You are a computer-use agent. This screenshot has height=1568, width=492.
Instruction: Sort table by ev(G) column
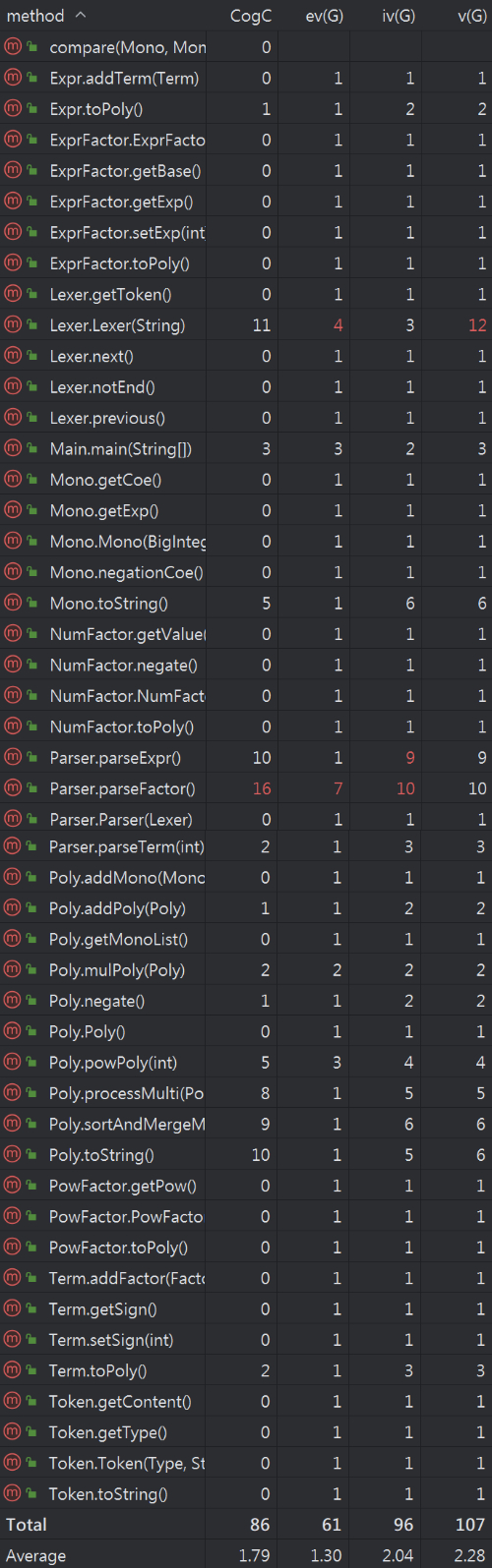[x=325, y=16]
